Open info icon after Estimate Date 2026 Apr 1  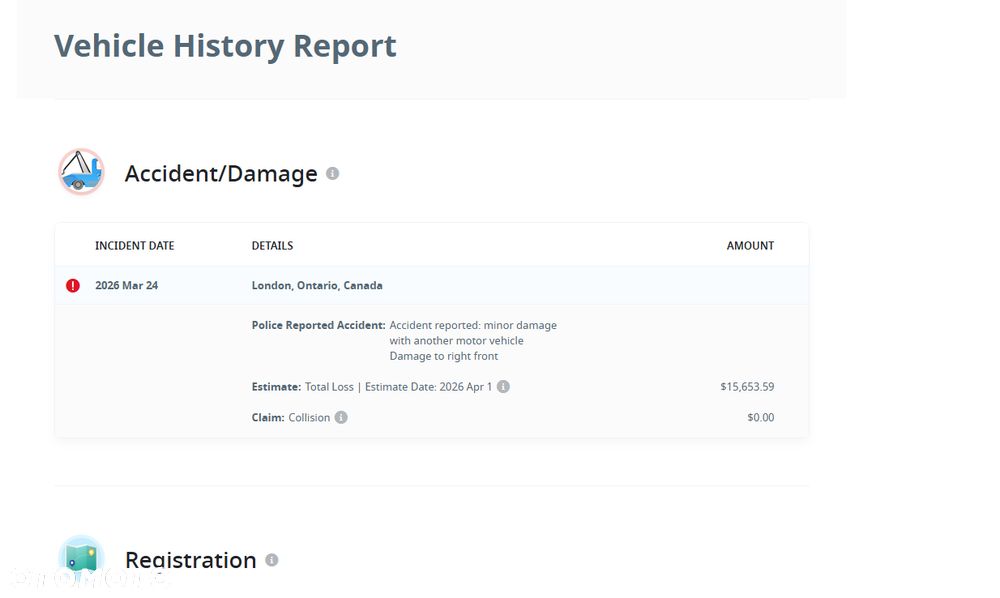coord(503,387)
